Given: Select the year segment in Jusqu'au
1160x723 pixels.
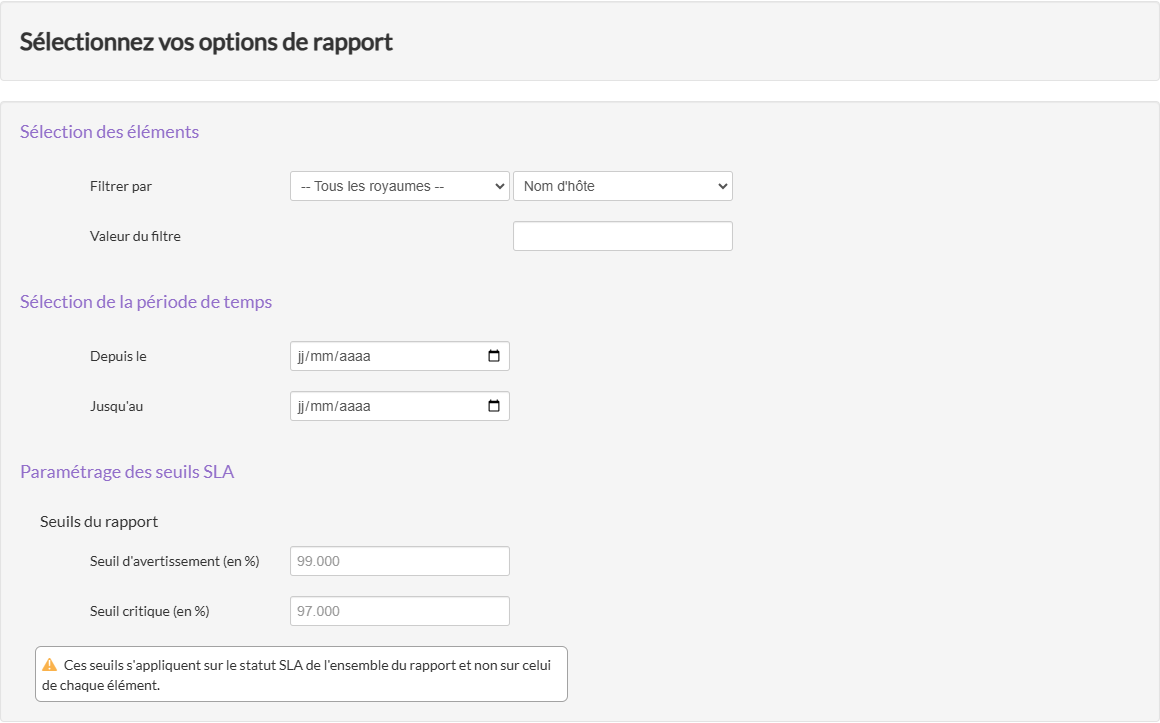Looking at the screenshot, I should 355,406.
